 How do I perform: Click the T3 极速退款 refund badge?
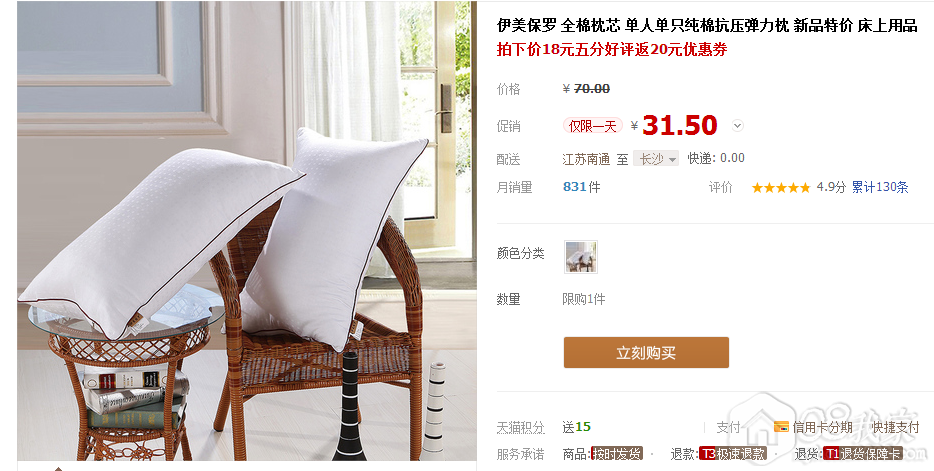tap(733, 454)
